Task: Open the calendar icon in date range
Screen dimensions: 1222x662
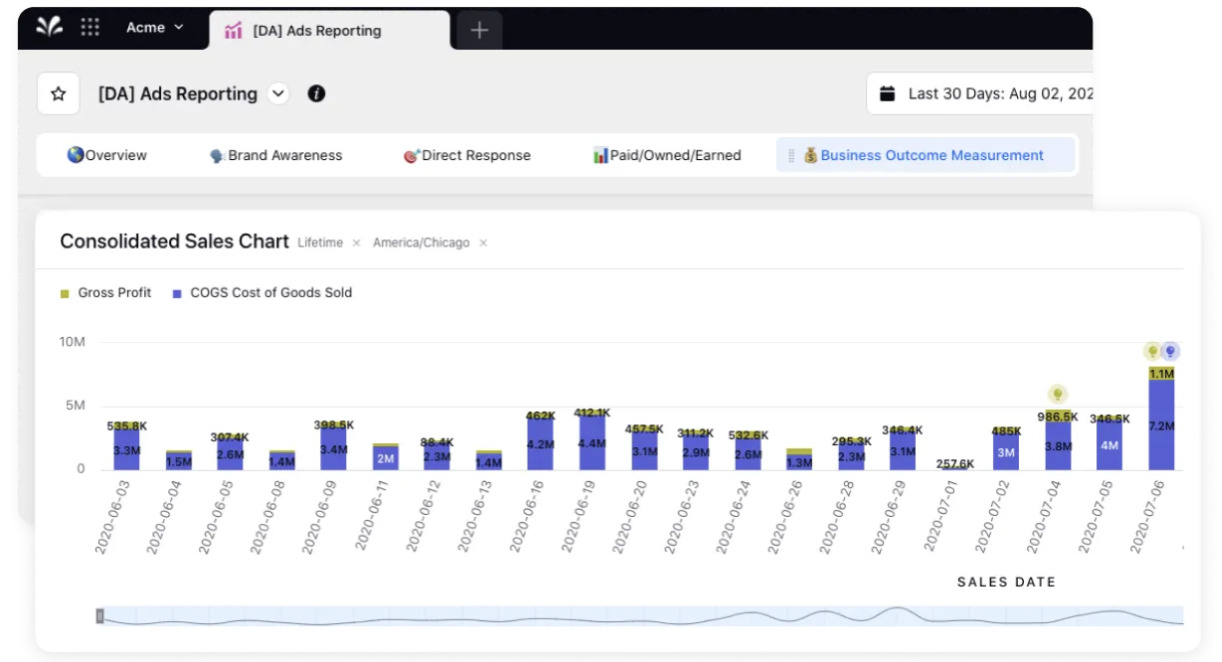Action: click(x=887, y=94)
